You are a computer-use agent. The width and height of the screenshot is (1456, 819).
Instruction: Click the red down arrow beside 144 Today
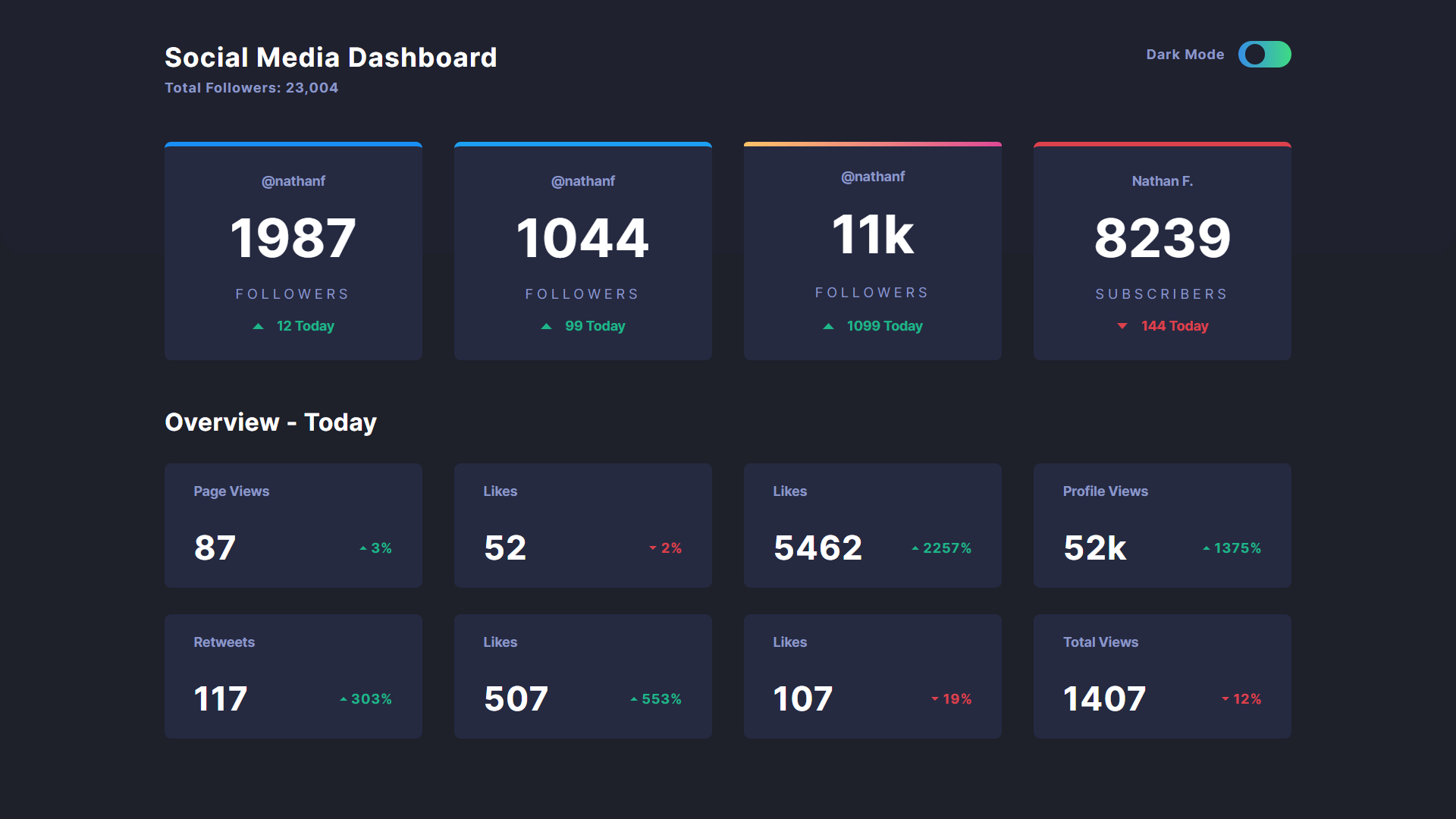click(x=1123, y=326)
